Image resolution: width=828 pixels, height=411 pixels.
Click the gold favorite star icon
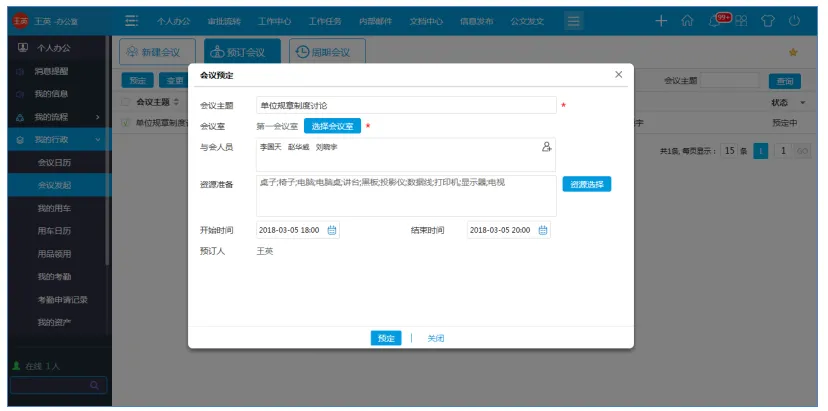[793, 52]
